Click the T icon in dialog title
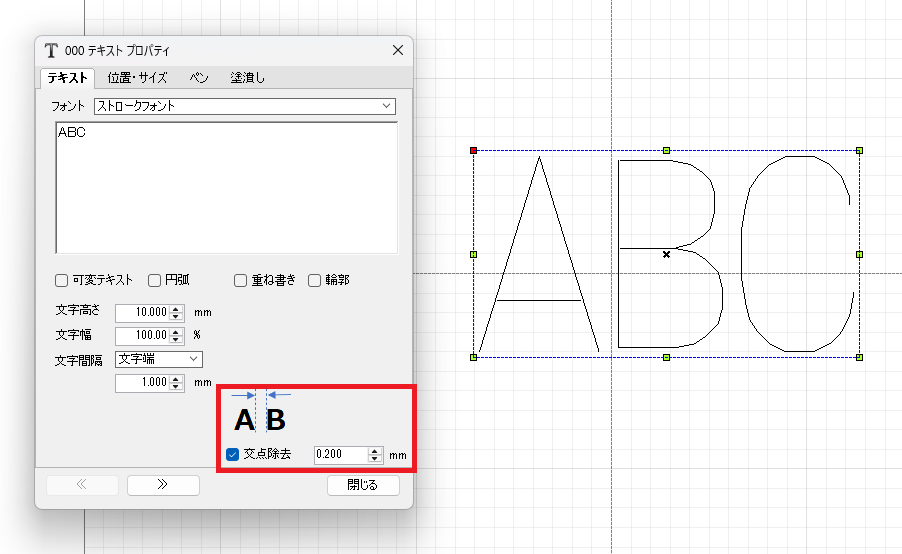 tap(51, 51)
